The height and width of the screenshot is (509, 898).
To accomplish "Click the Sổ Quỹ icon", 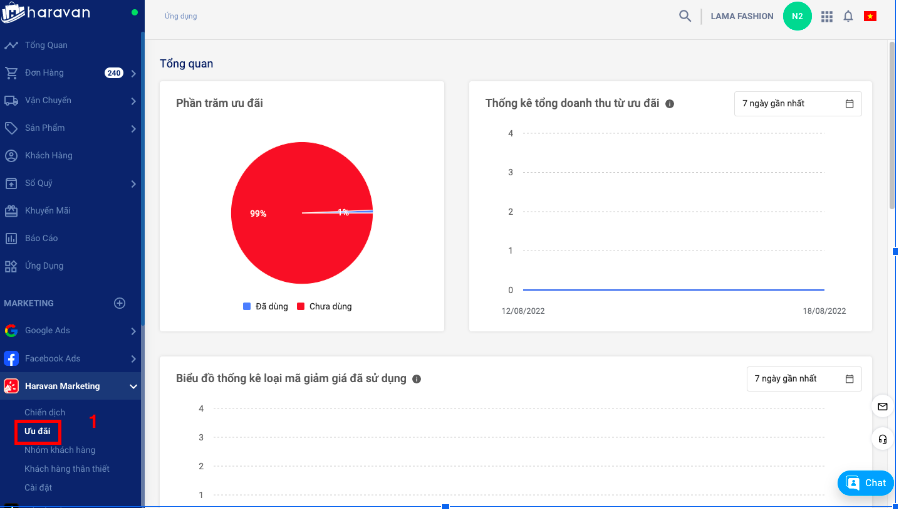I will [11, 183].
